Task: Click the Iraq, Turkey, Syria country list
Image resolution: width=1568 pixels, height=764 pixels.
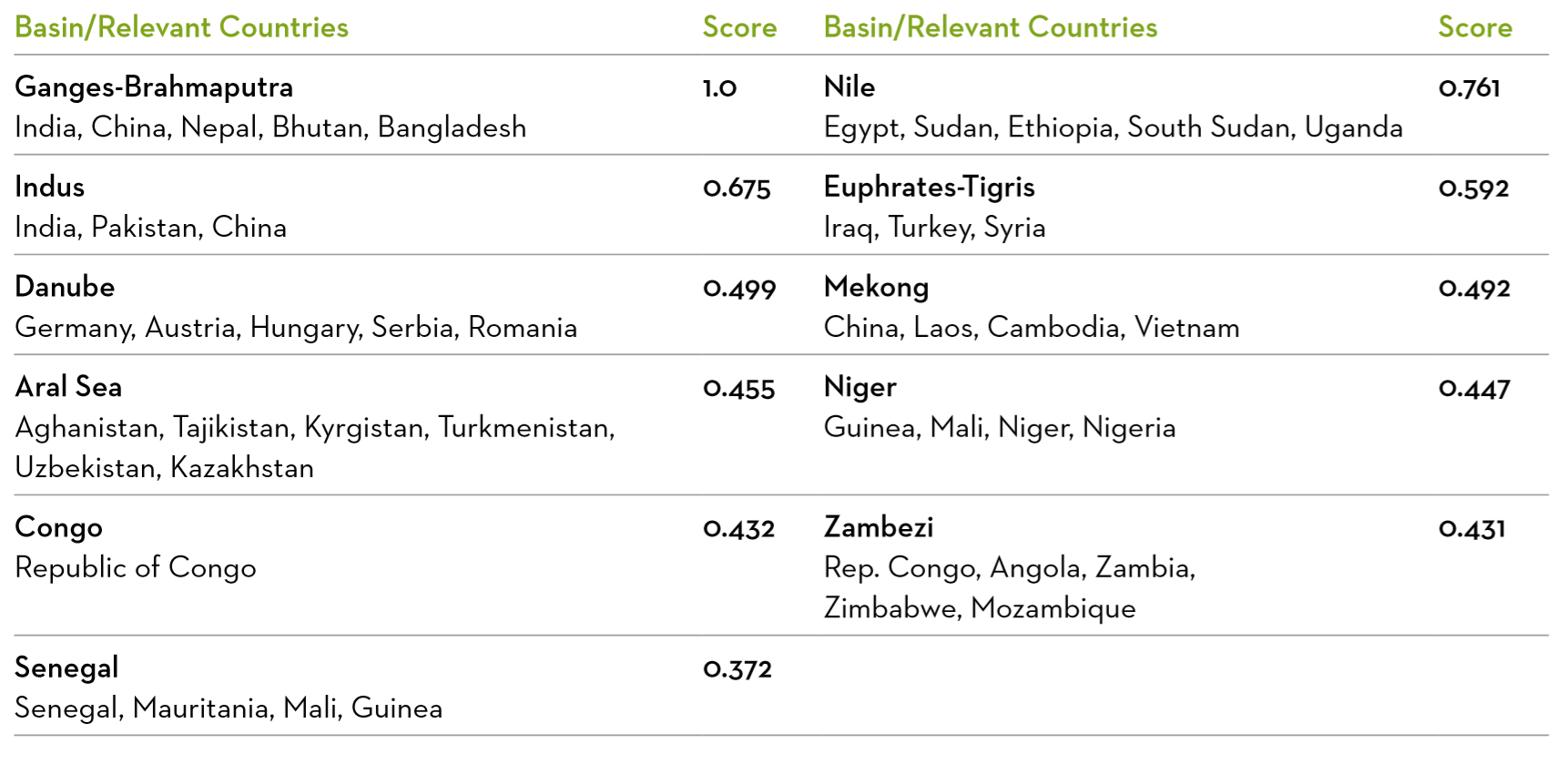Action: pos(934,228)
